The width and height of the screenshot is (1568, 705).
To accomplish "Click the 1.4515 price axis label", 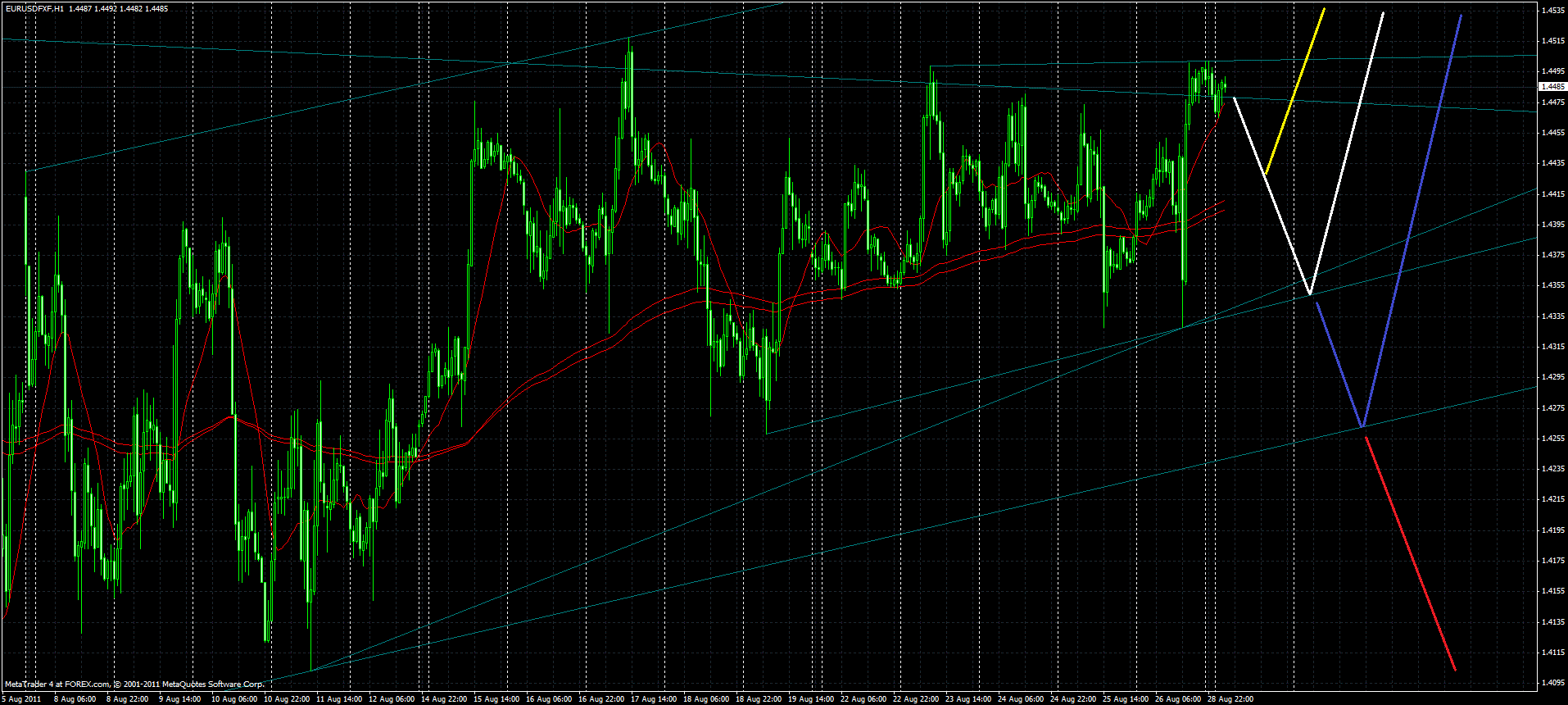I will click(x=1552, y=40).
